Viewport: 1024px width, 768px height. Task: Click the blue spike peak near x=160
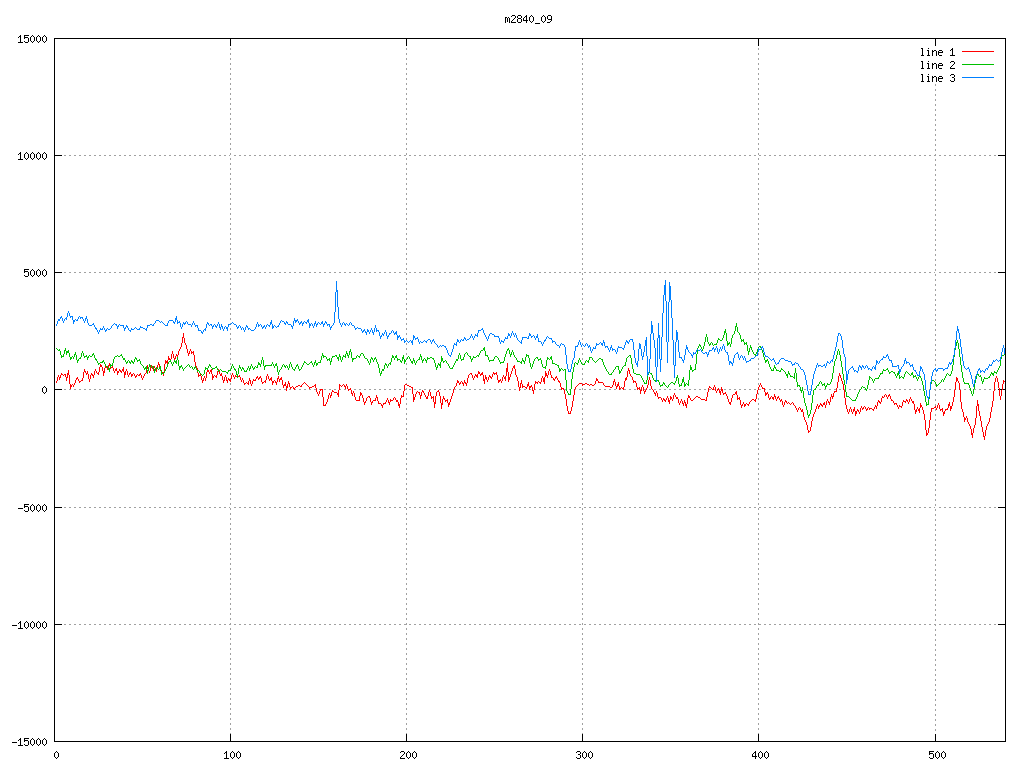336,283
